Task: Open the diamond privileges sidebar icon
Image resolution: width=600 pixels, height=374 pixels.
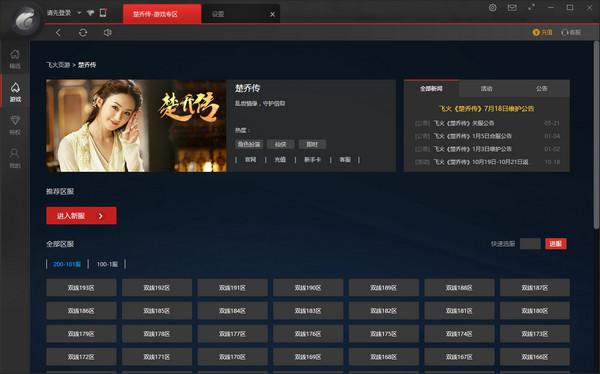Action: (15, 125)
